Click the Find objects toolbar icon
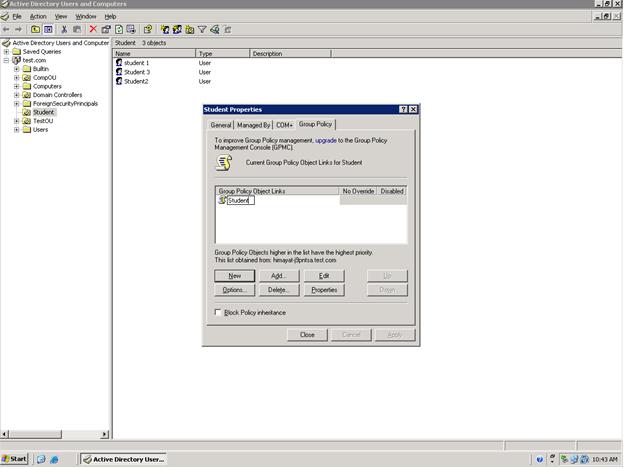 click(215, 29)
